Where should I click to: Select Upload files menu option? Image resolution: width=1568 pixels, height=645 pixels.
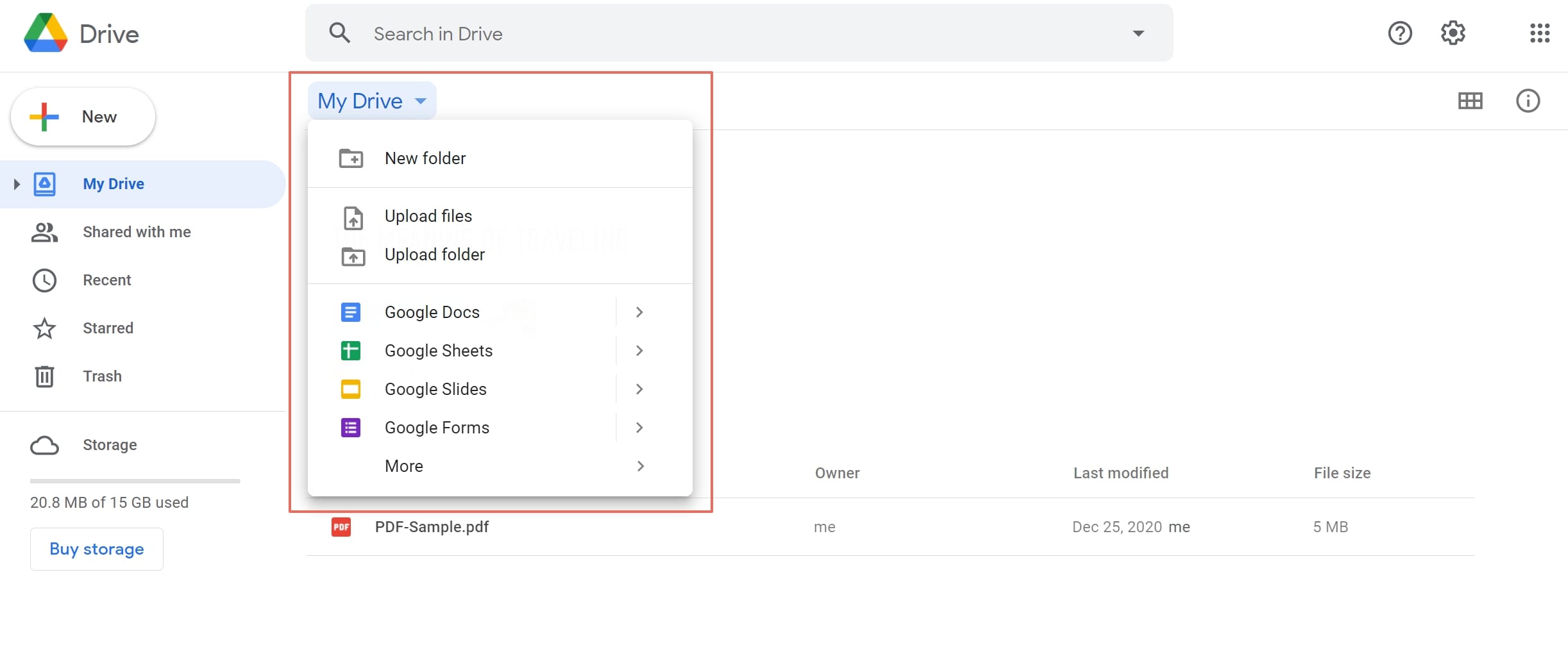(x=428, y=216)
